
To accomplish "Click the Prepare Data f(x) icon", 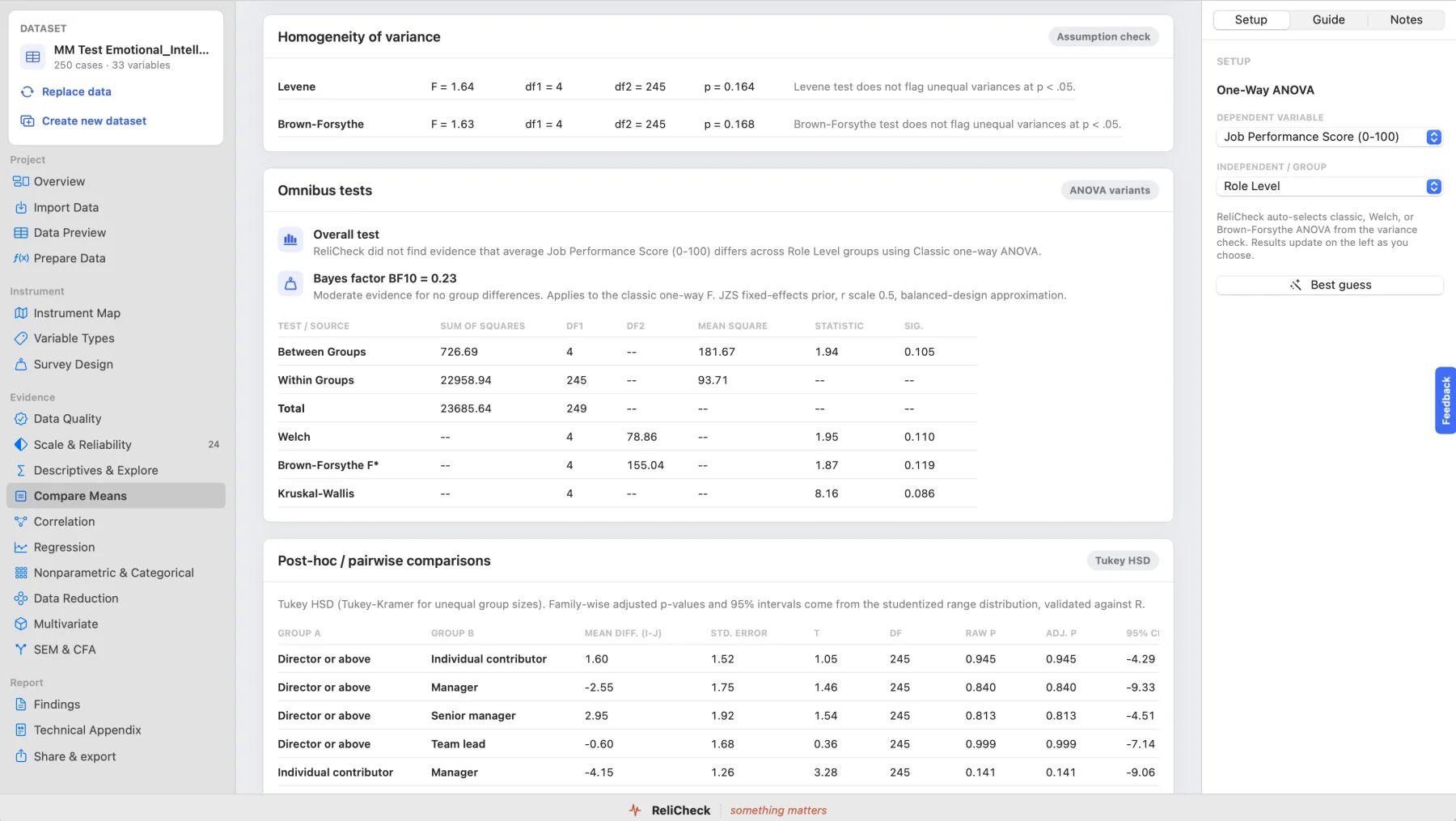I will [21, 258].
